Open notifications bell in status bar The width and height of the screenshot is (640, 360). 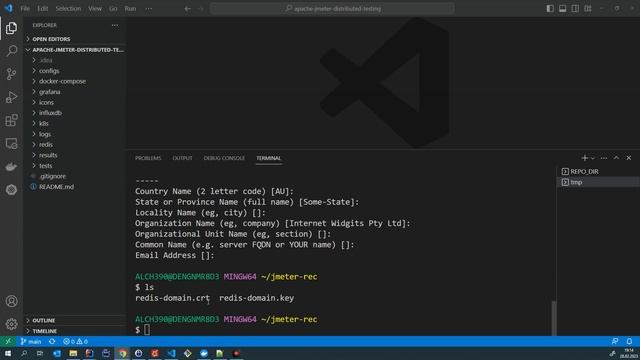[x=629, y=341]
